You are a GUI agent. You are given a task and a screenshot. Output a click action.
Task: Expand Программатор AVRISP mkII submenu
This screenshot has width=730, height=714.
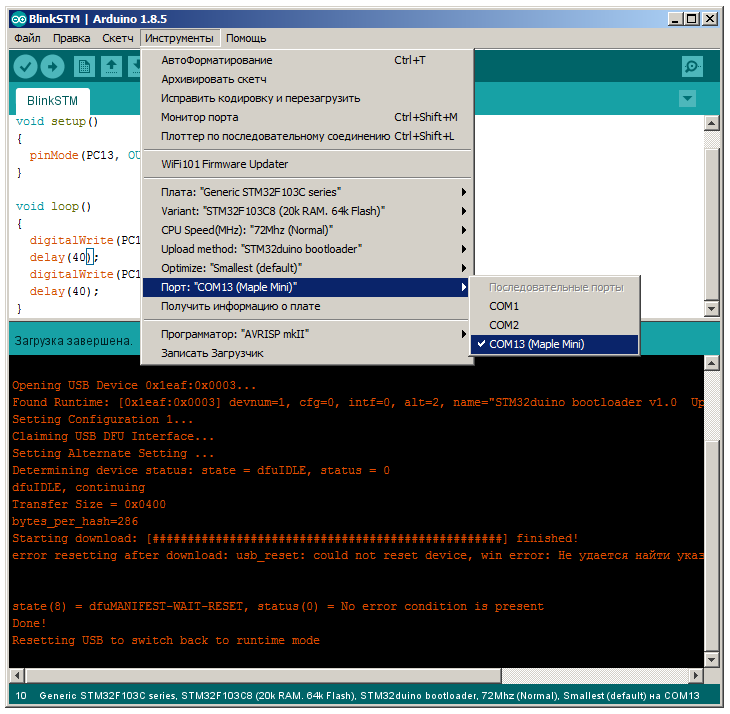[x=307, y=335]
